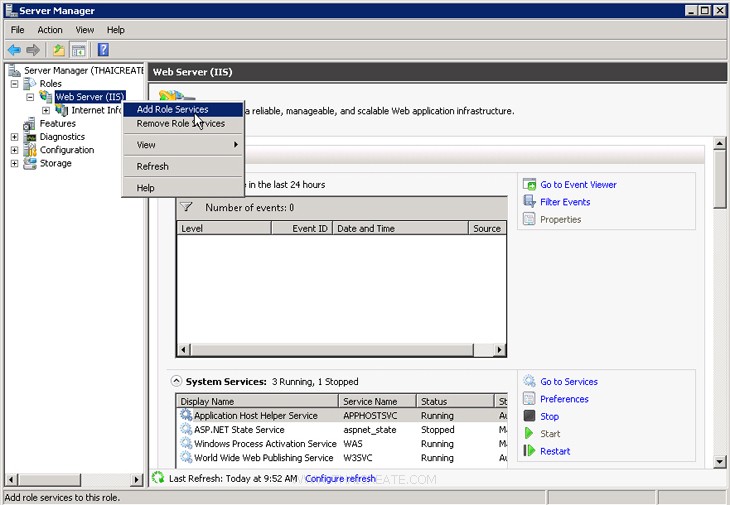This screenshot has width=730, height=505.
Task: Click the Up one level folder icon
Action: tap(59, 50)
